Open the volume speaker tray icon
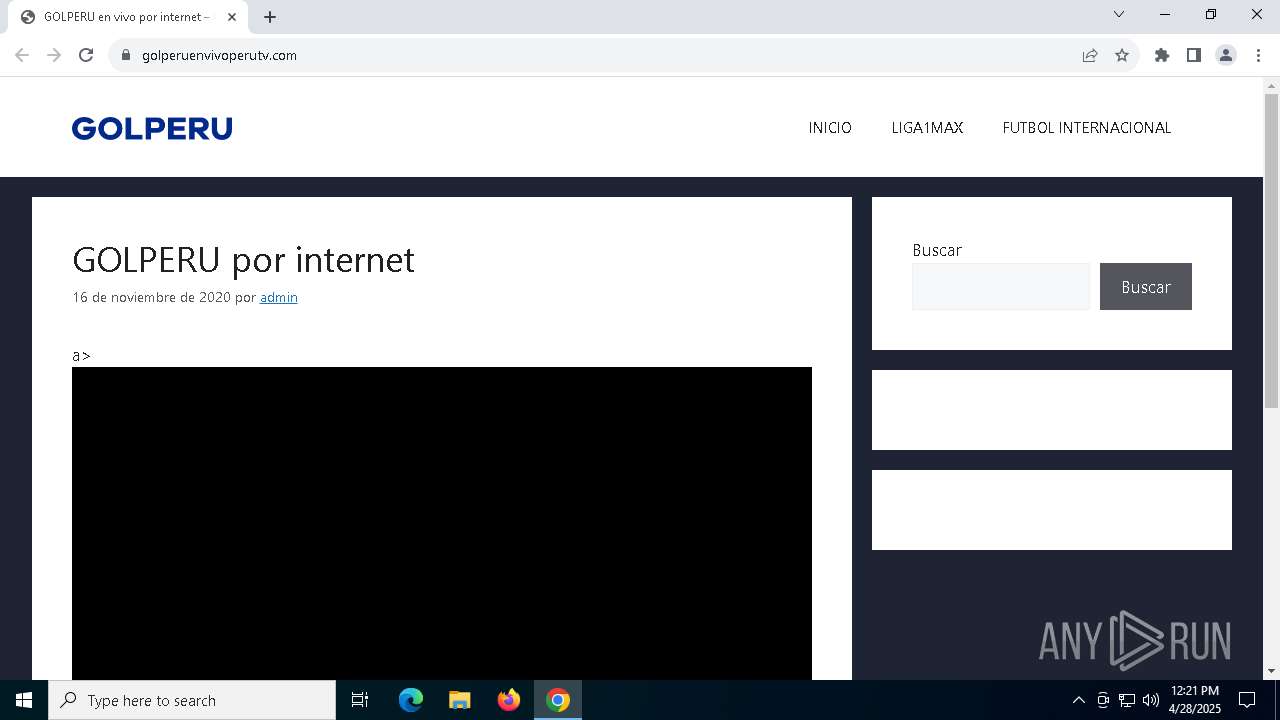The image size is (1280, 720). pyautogui.click(x=1151, y=700)
